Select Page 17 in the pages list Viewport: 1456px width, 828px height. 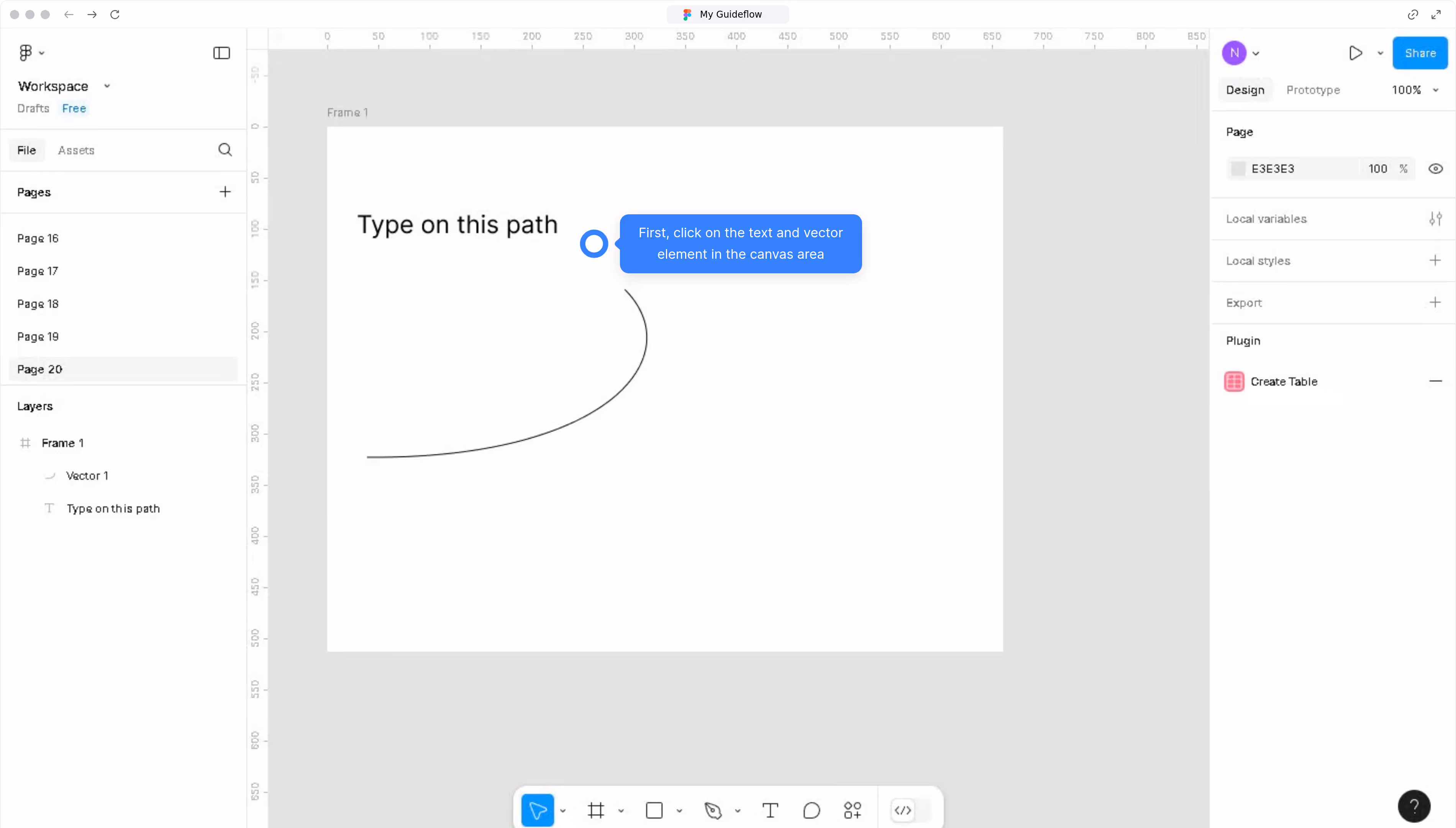[x=38, y=271]
